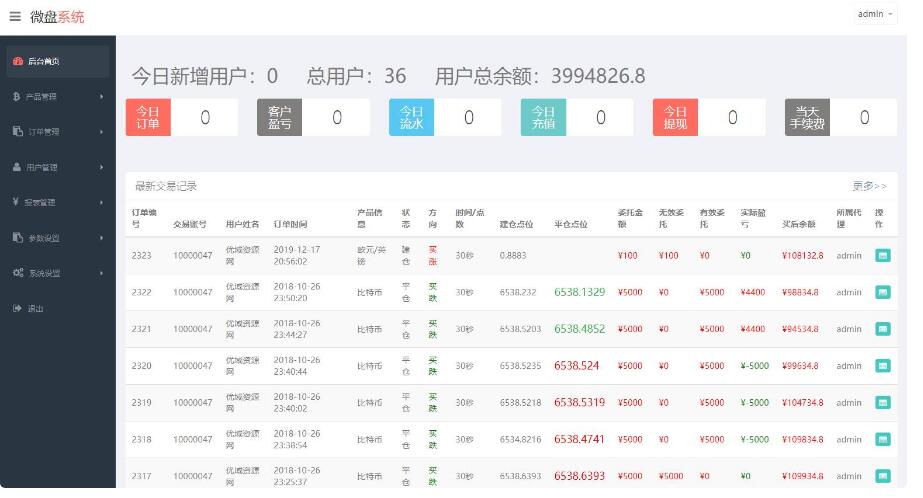Log out using the 退出 icon

[x=17, y=308]
